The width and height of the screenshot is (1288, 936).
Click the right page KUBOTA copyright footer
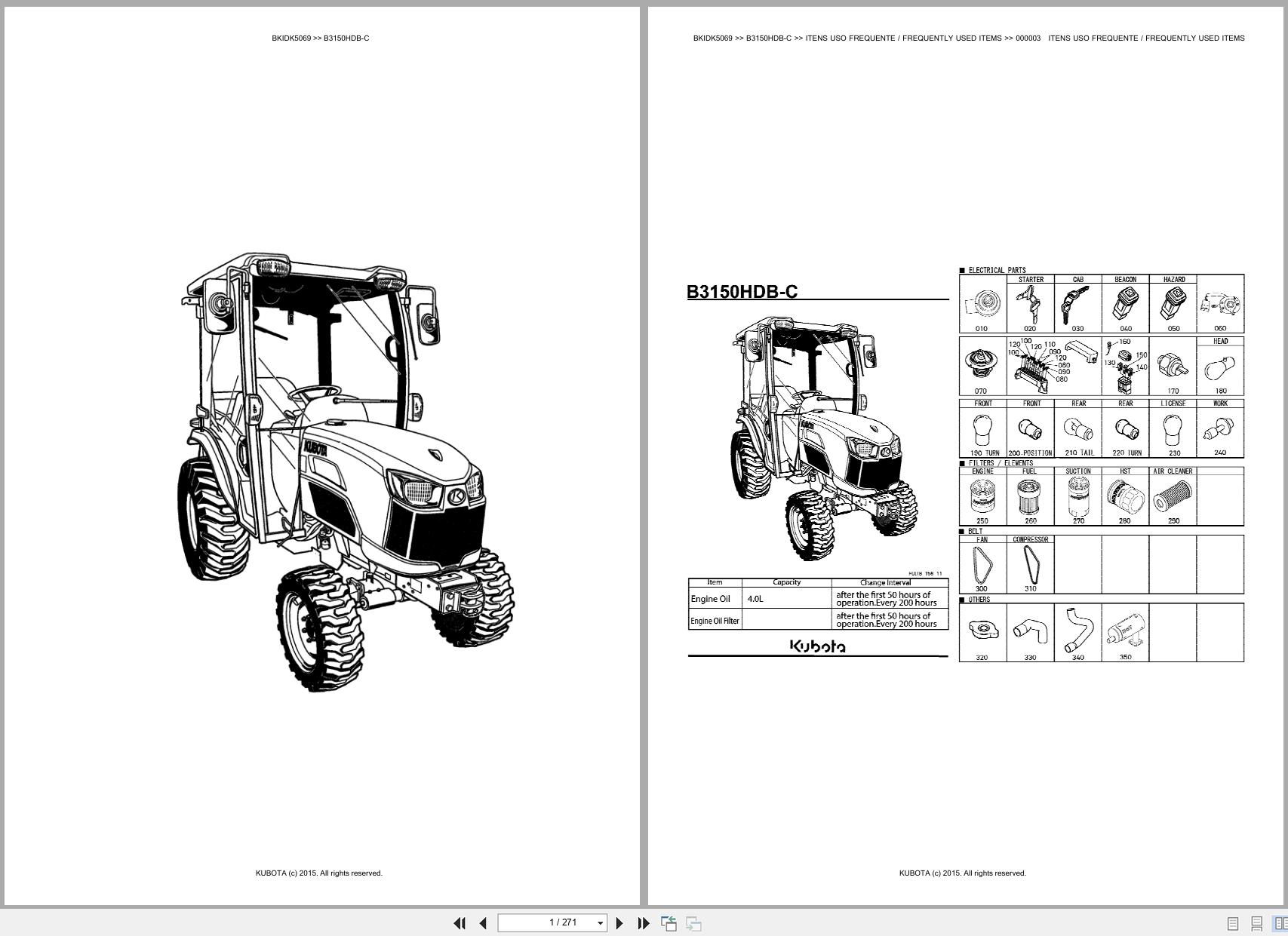963,873
